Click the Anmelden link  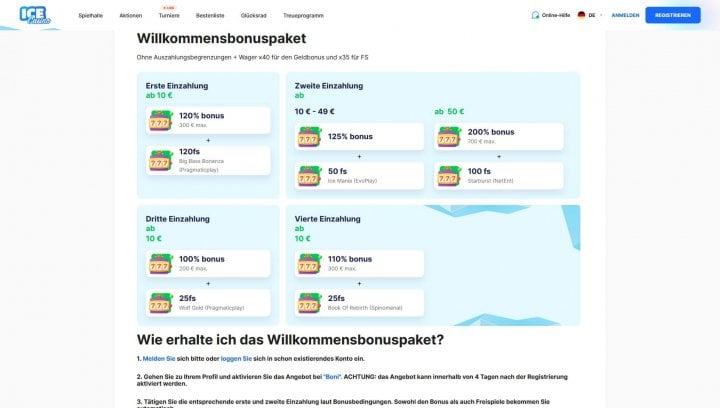pyautogui.click(x=625, y=15)
